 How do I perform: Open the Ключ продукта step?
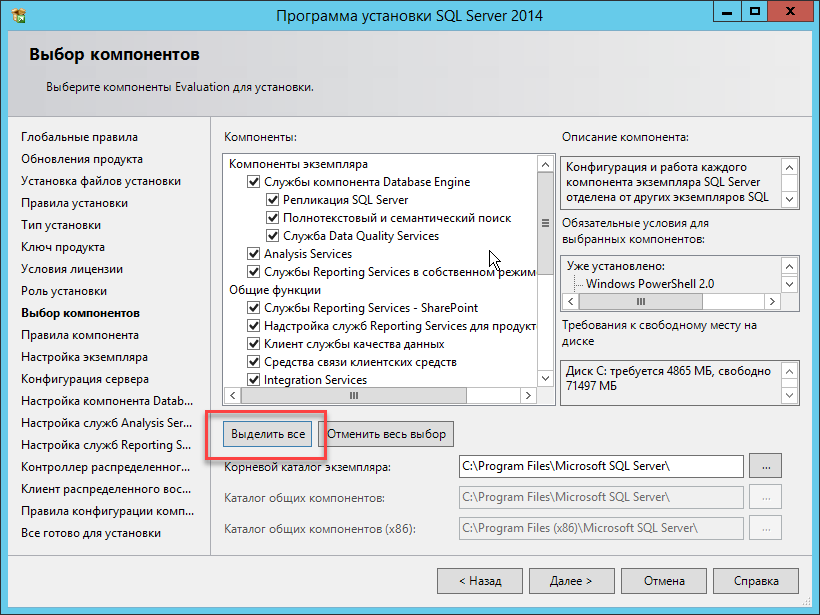point(62,247)
